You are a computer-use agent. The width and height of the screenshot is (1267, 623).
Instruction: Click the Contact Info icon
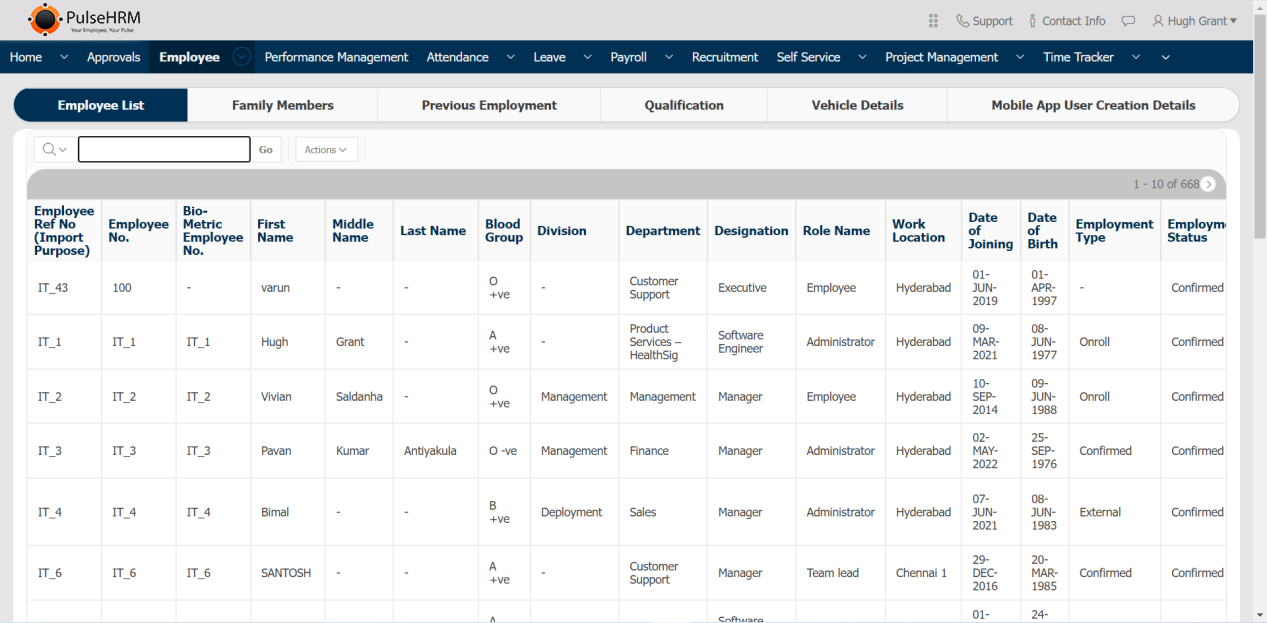[x=1033, y=21]
